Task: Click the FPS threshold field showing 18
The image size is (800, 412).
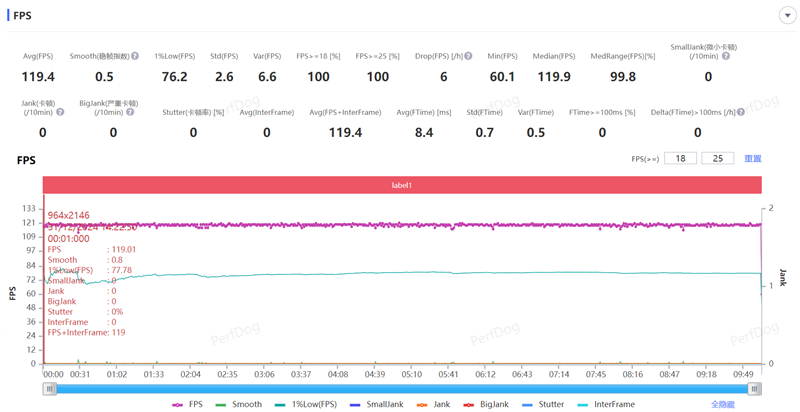Action: (x=680, y=159)
